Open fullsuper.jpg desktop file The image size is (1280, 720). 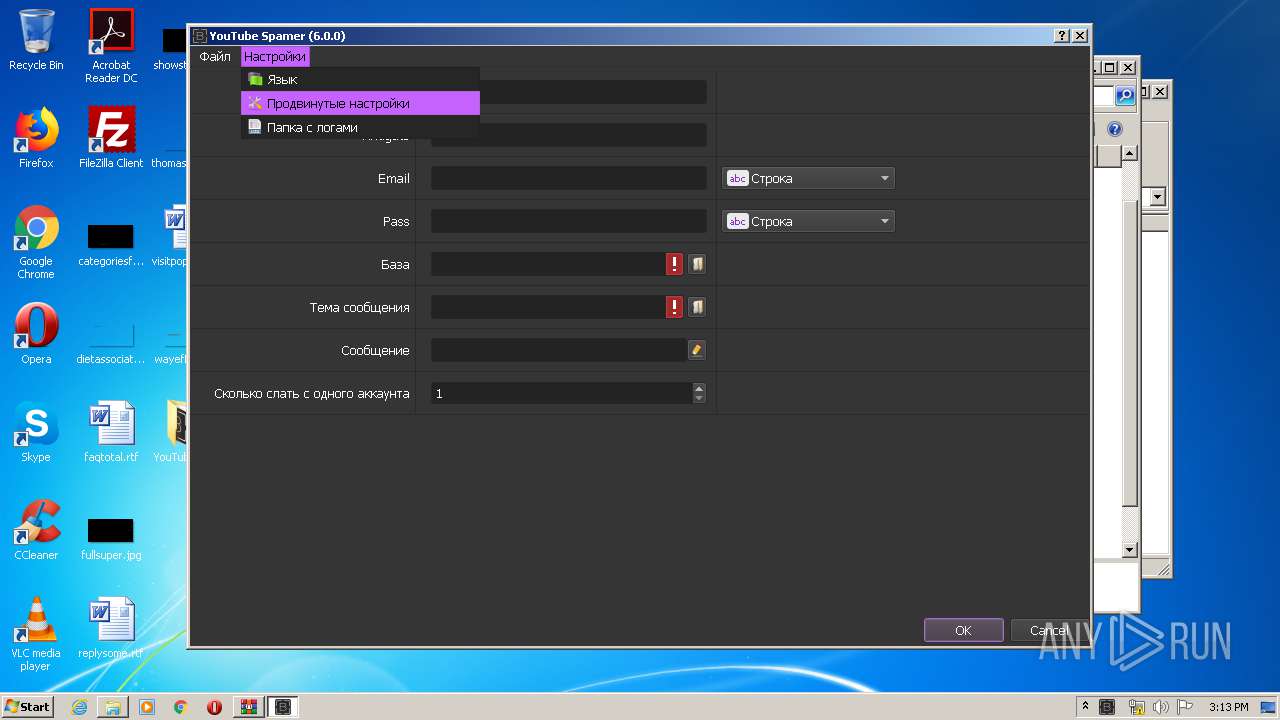click(x=111, y=538)
